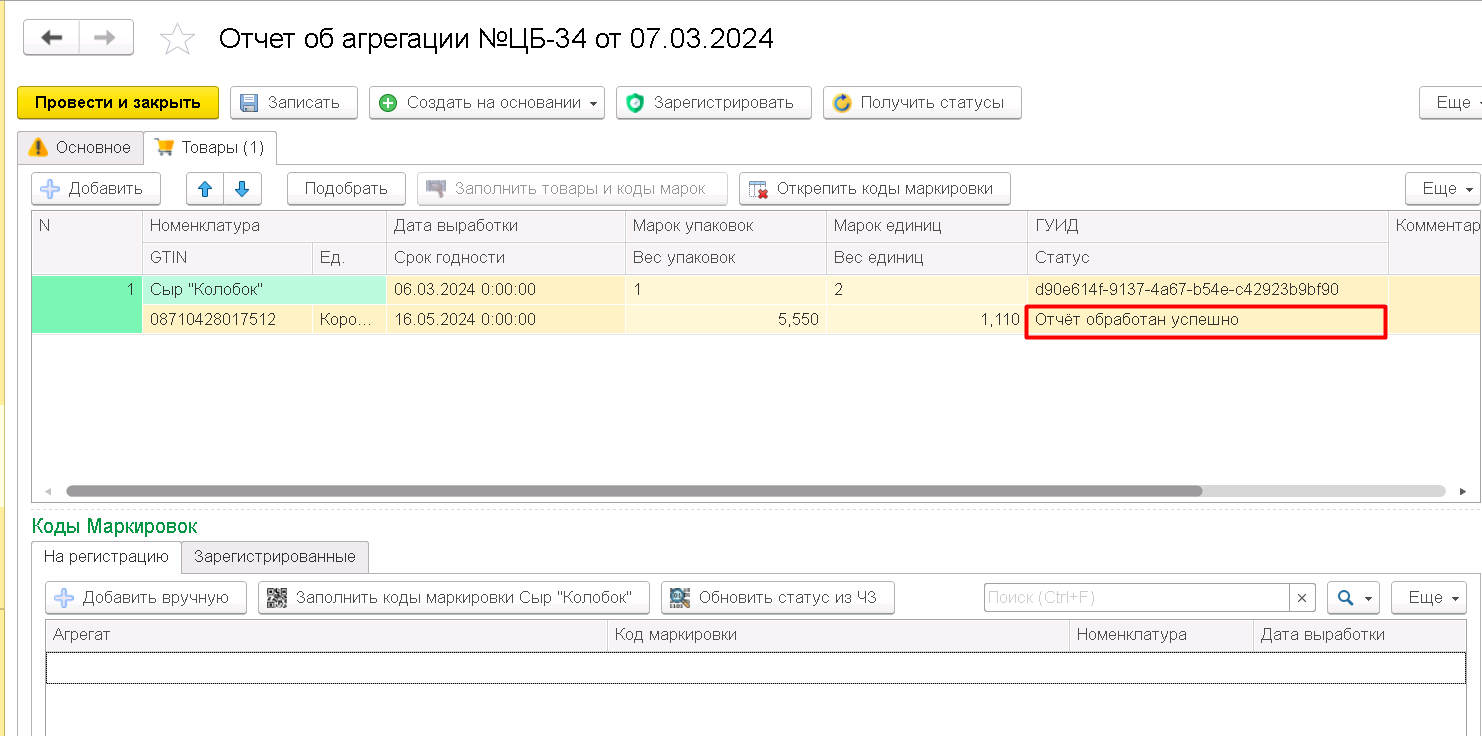Go back with the left arrow button
Image resolution: width=1482 pixels, height=736 pixels.
(51, 38)
